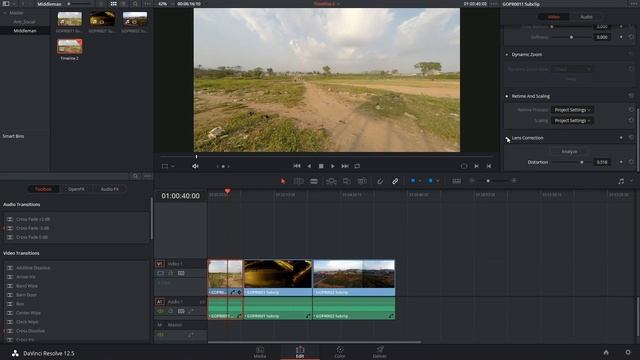Open the Scaling Project Settings dropdown
640x360 pixels.
coord(572,120)
